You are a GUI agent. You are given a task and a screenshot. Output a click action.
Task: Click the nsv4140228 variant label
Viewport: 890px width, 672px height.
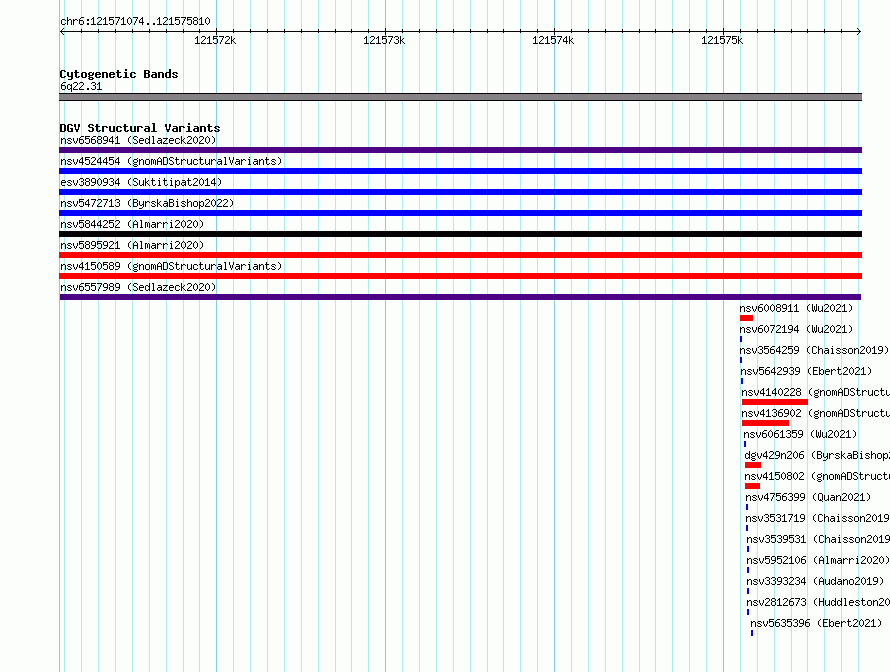(815, 392)
